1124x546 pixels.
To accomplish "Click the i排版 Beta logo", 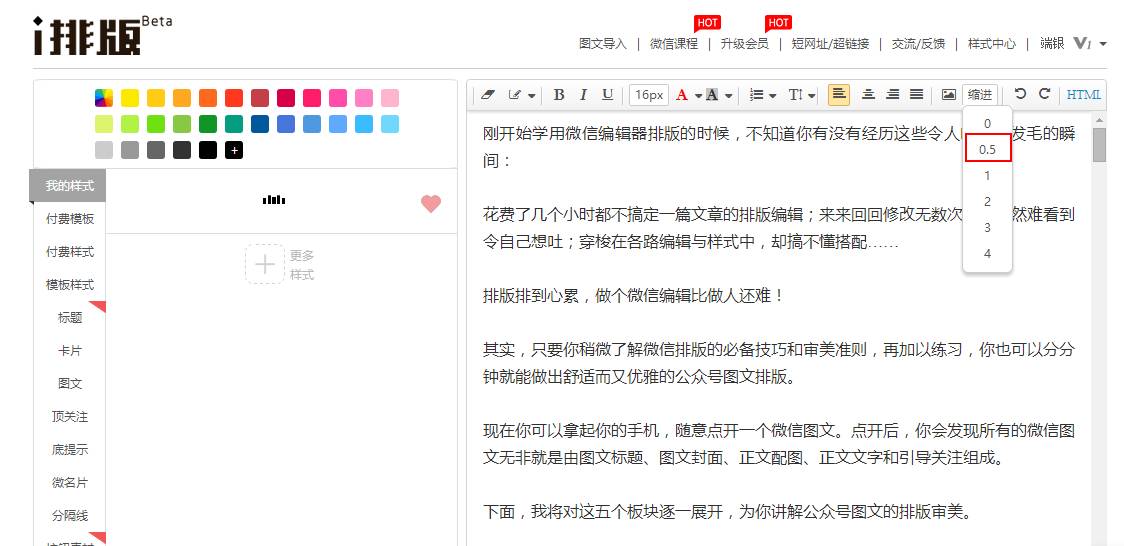I will click(x=103, y=34).
